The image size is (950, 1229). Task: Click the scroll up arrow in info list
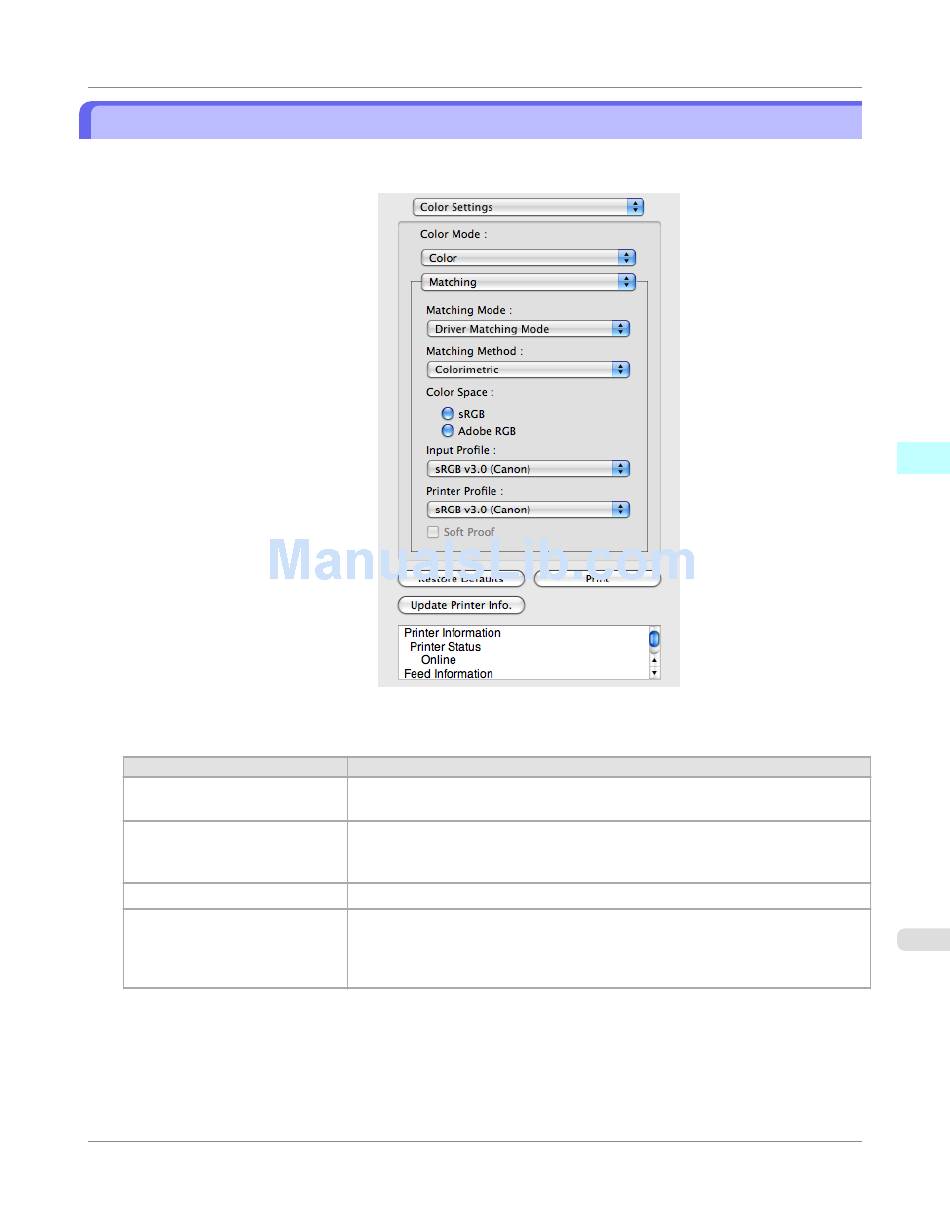(x=654, y=660)
